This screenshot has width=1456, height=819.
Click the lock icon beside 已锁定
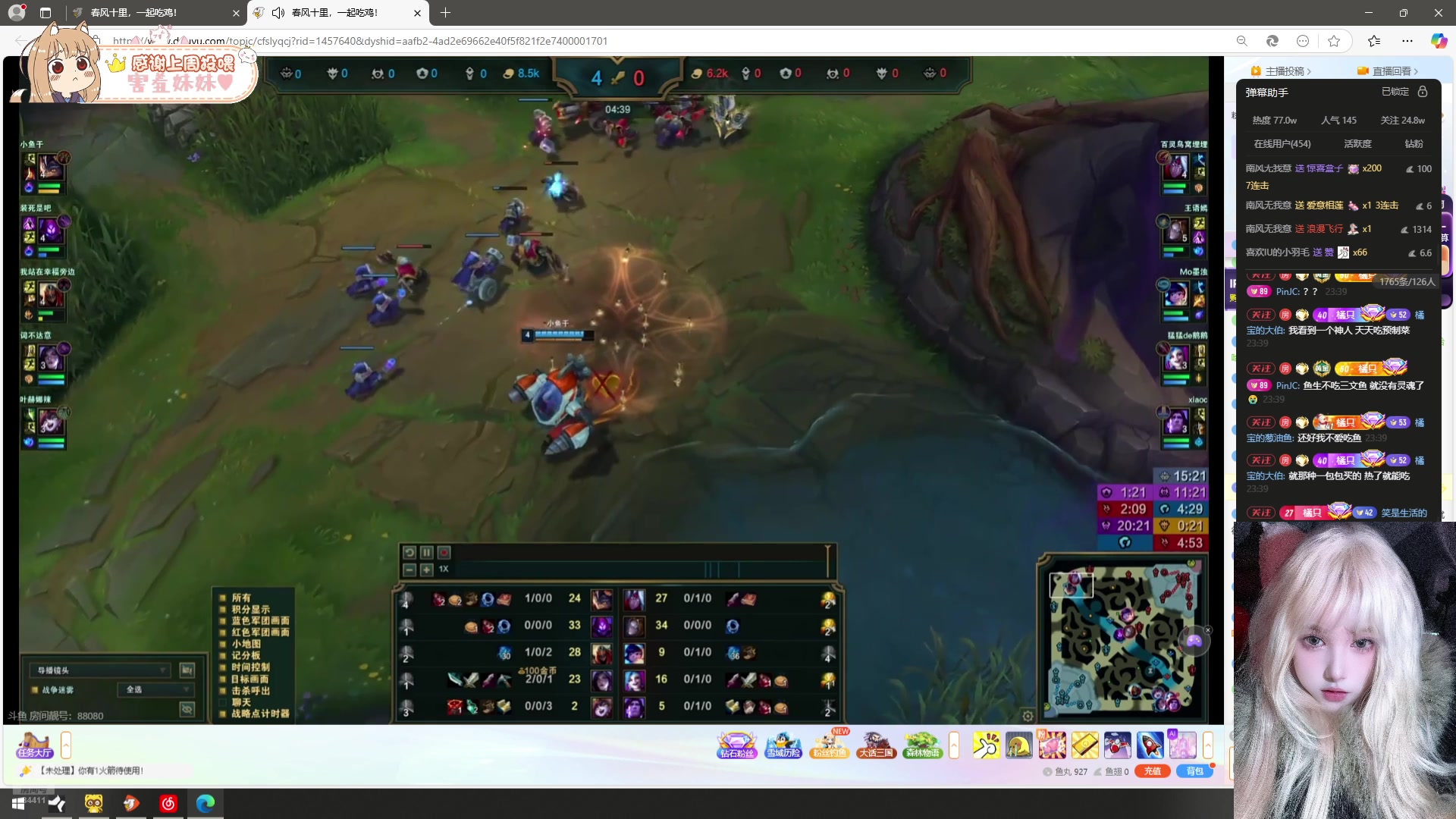click(x=1423, y=92)
